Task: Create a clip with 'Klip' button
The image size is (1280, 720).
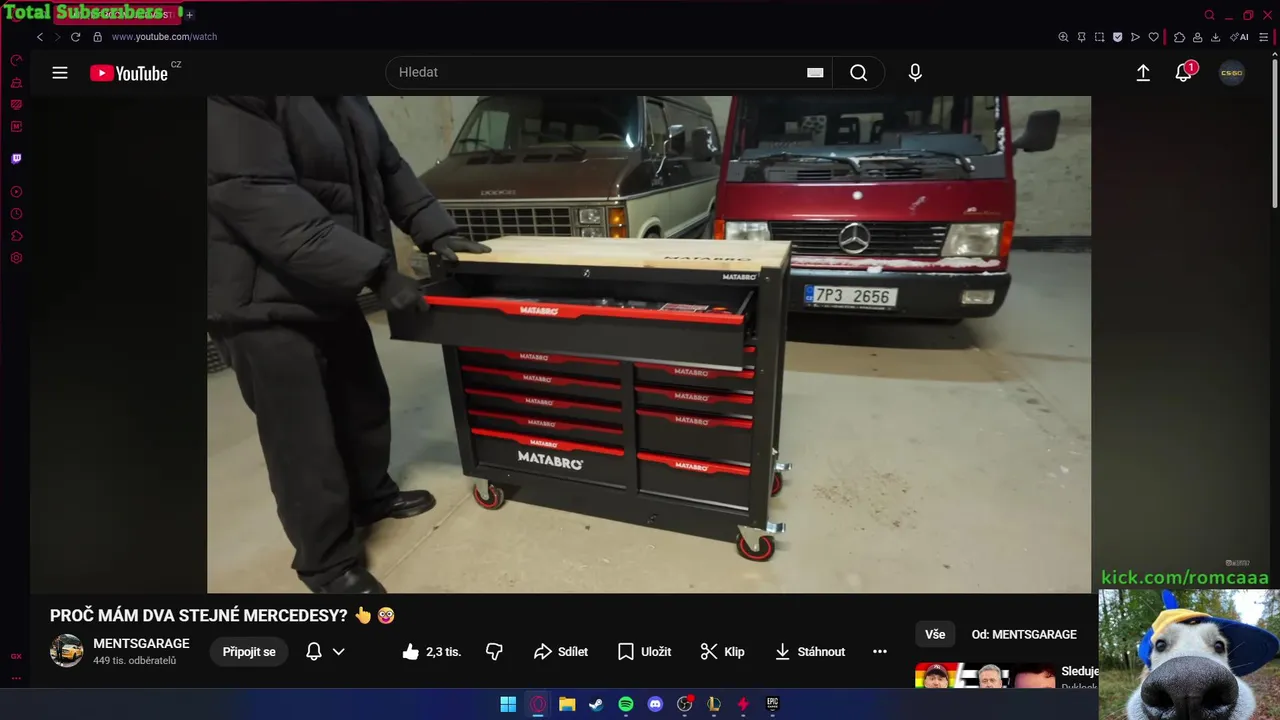Action: [722, 652]
